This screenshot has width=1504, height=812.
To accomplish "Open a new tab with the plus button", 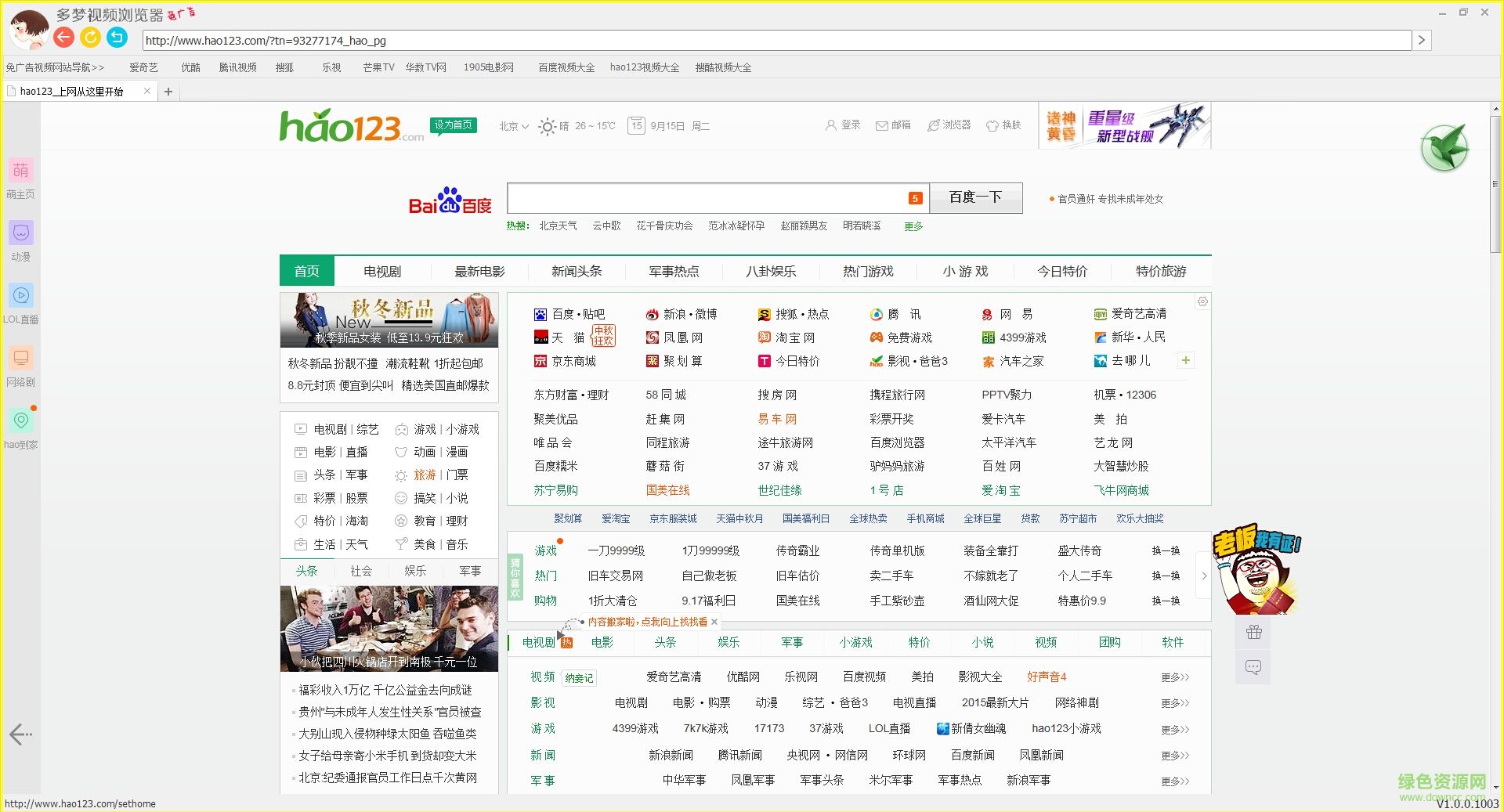I will coord(168,91).
